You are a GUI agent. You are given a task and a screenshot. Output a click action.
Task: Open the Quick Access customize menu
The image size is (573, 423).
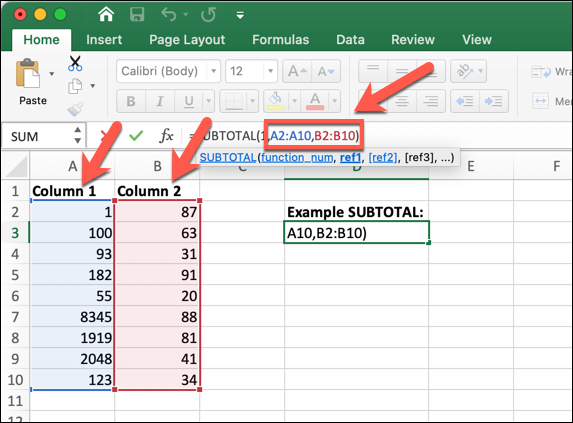tap(240, 15)
